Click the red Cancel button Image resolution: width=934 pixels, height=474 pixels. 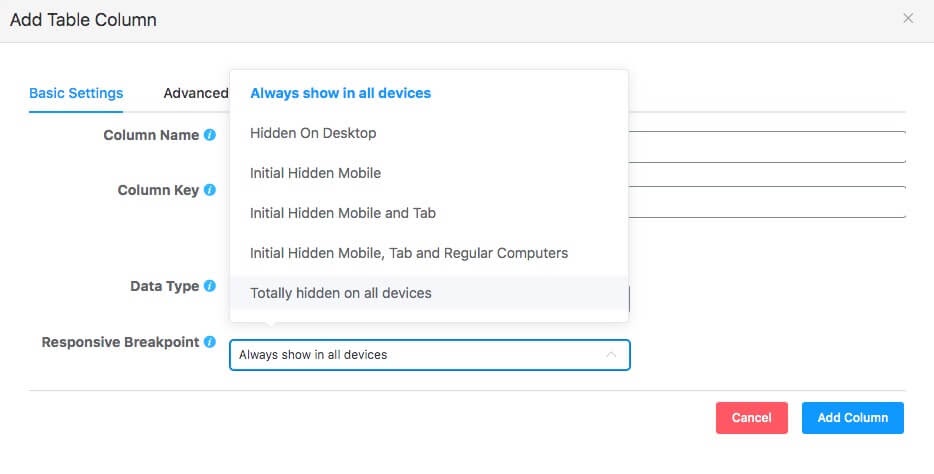click(752, 417)
